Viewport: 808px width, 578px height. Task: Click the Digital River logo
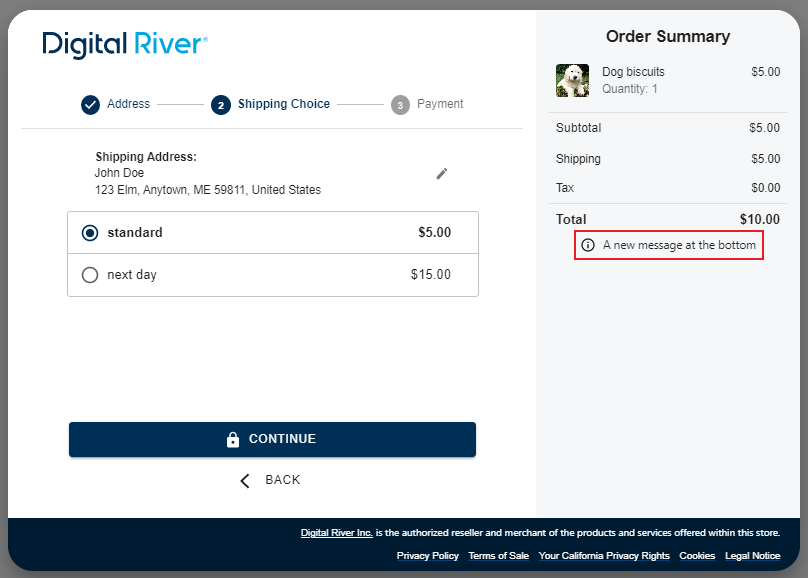pyautogui.click(x=125, y=45)
